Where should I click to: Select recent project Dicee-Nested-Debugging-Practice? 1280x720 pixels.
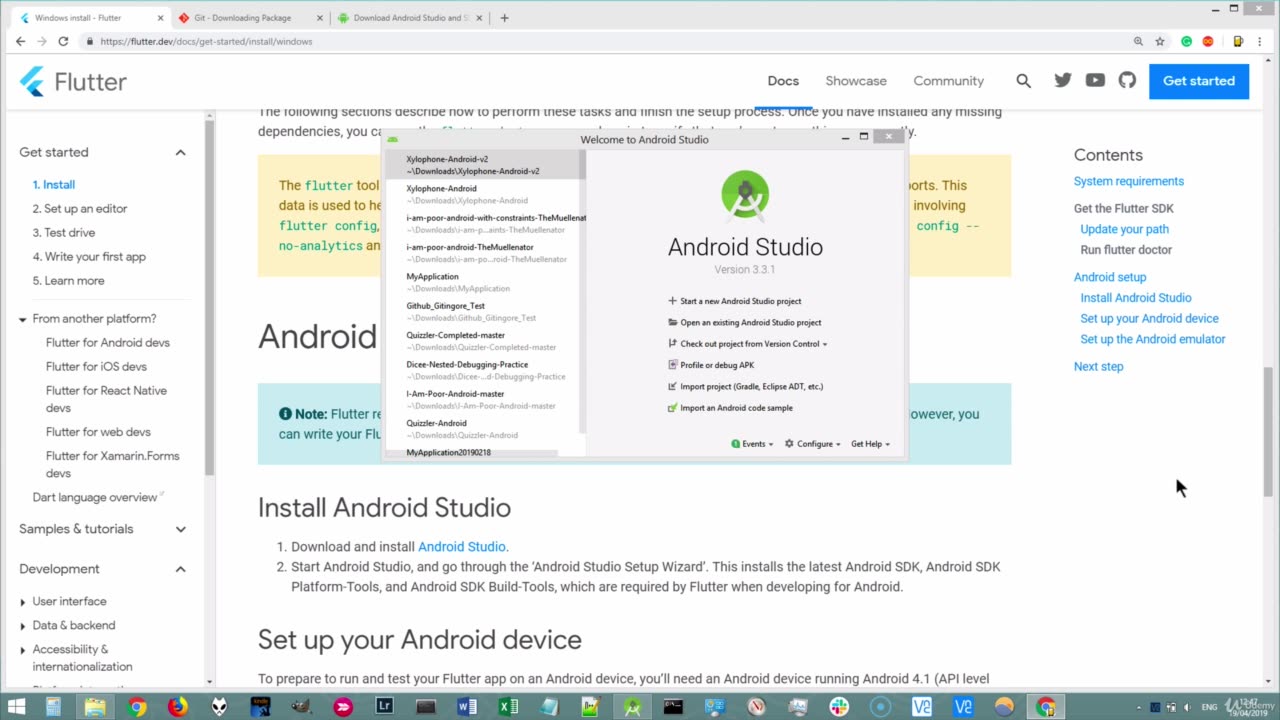[482, 370]
